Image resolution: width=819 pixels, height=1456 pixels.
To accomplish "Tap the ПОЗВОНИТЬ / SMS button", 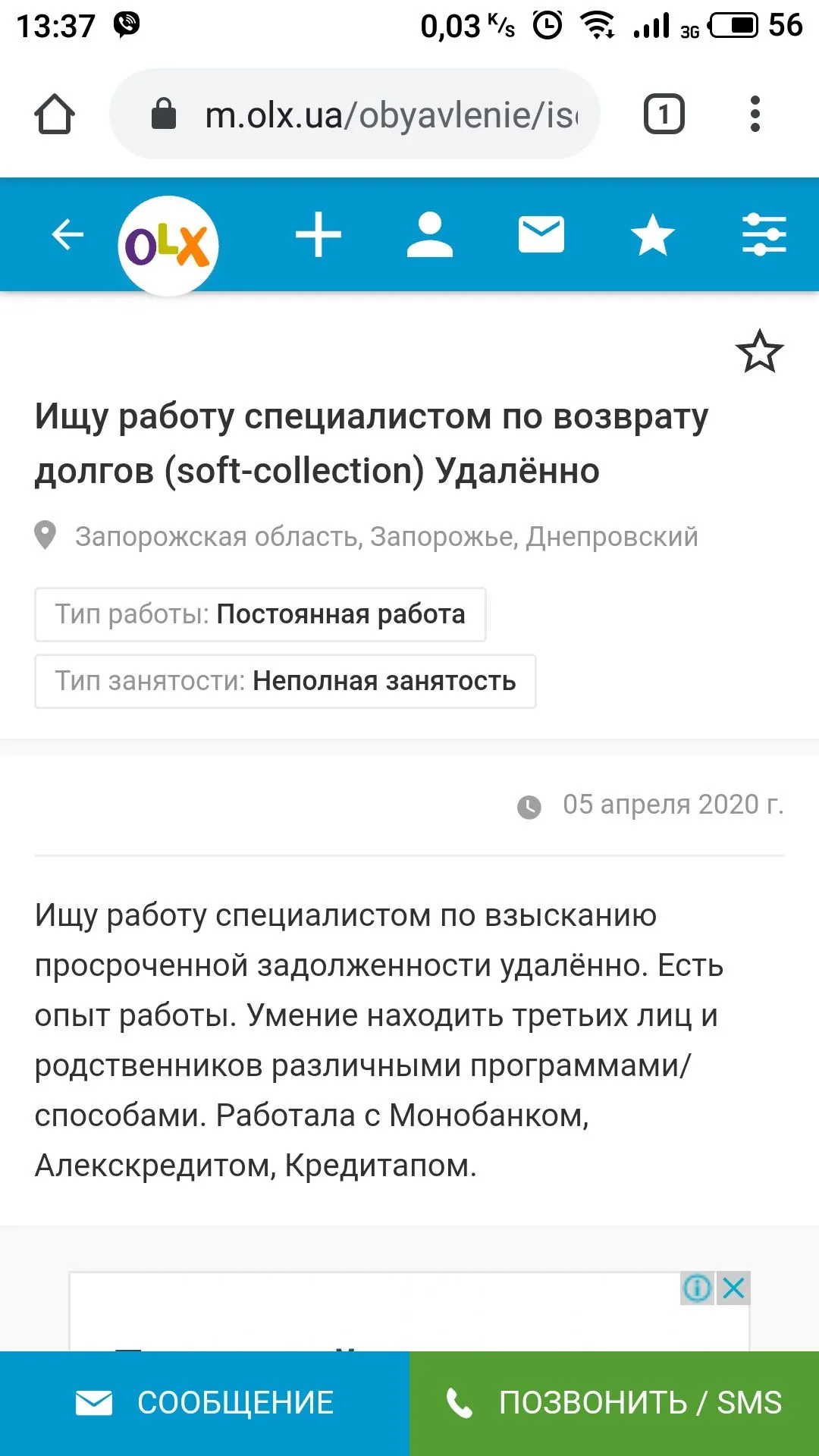I will [614, 1403].
